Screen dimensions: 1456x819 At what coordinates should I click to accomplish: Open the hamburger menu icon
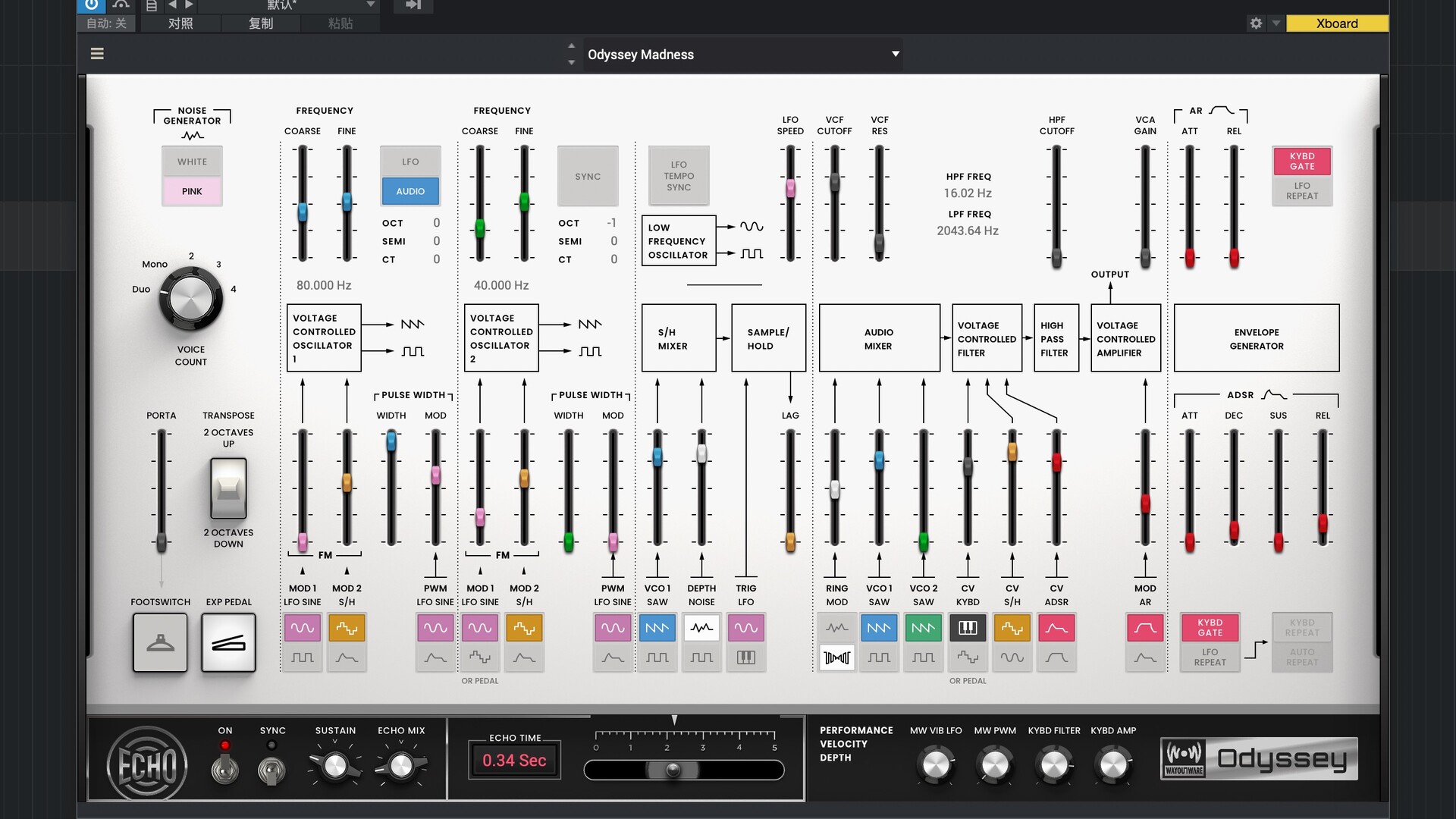click(x=97, y=54)
